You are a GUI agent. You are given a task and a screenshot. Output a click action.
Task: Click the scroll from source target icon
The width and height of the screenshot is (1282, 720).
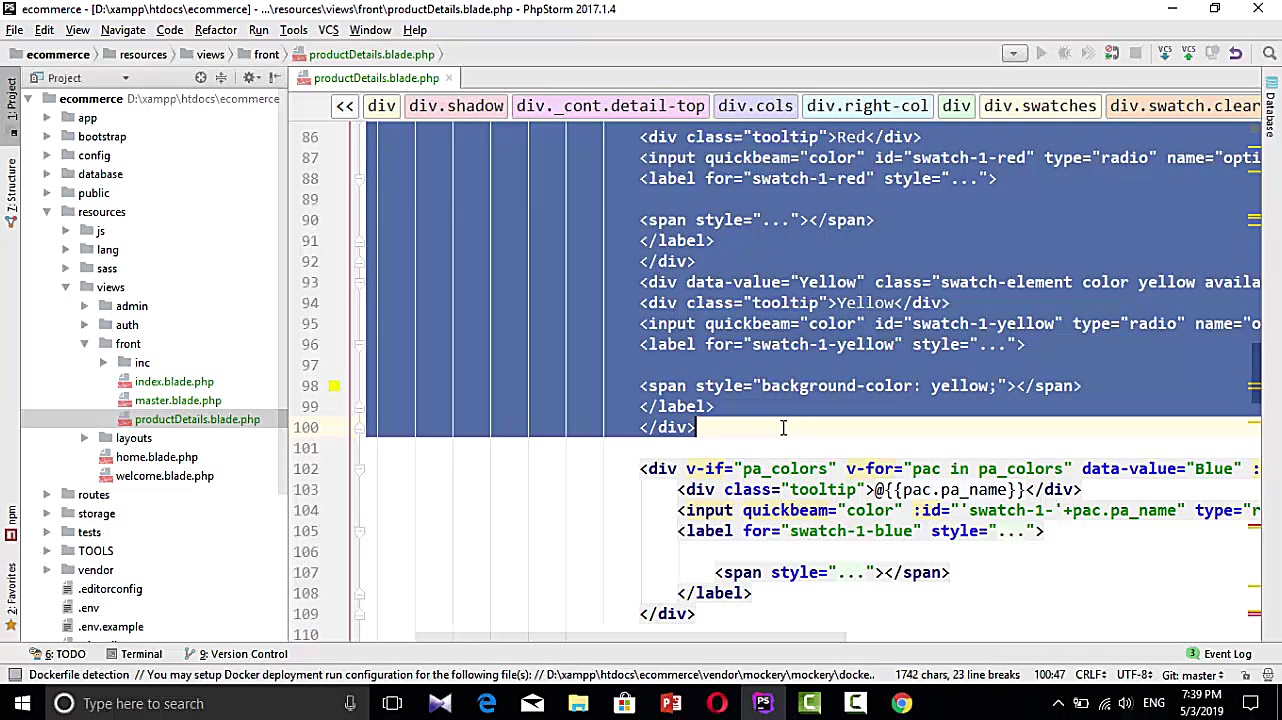(201, 78)
